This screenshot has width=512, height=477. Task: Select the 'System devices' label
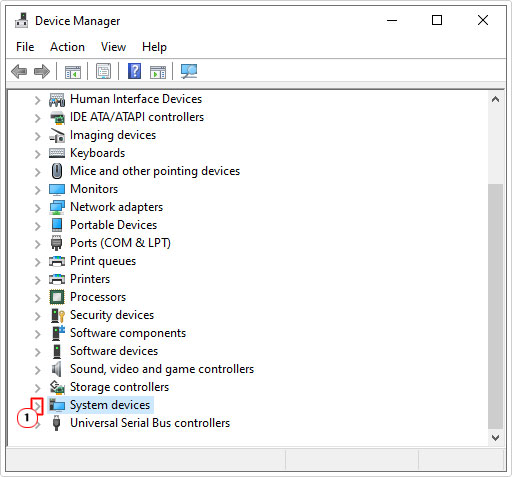click(x=110, y=405)
